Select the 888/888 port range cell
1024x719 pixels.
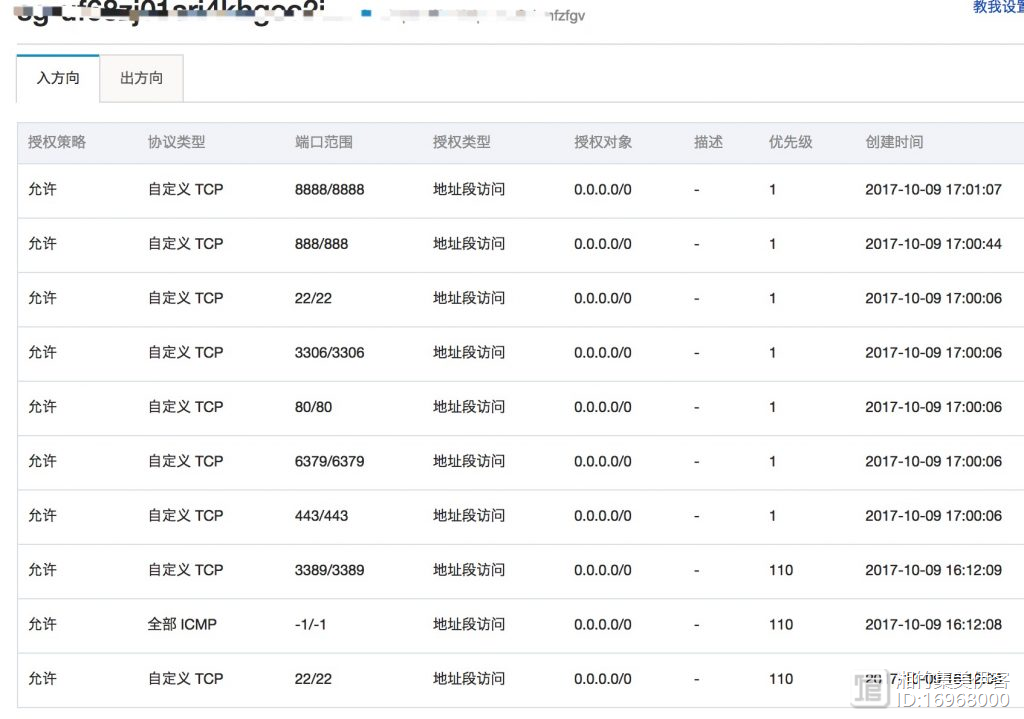click(x=321, y=244)
